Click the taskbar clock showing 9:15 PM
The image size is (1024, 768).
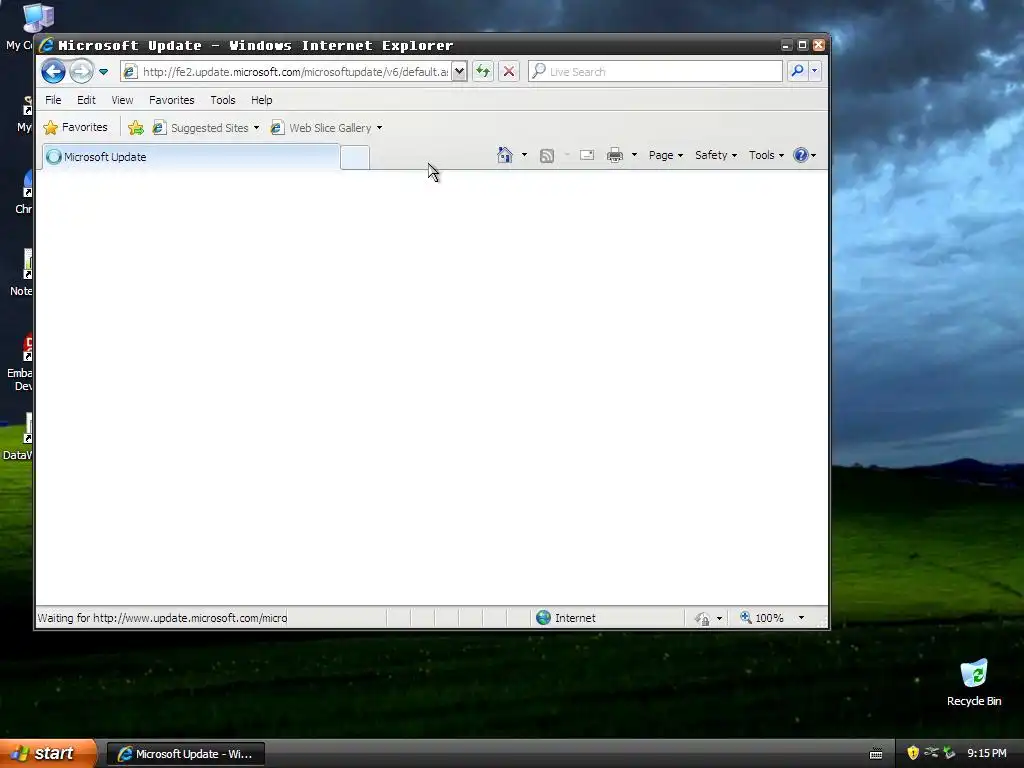987,753
